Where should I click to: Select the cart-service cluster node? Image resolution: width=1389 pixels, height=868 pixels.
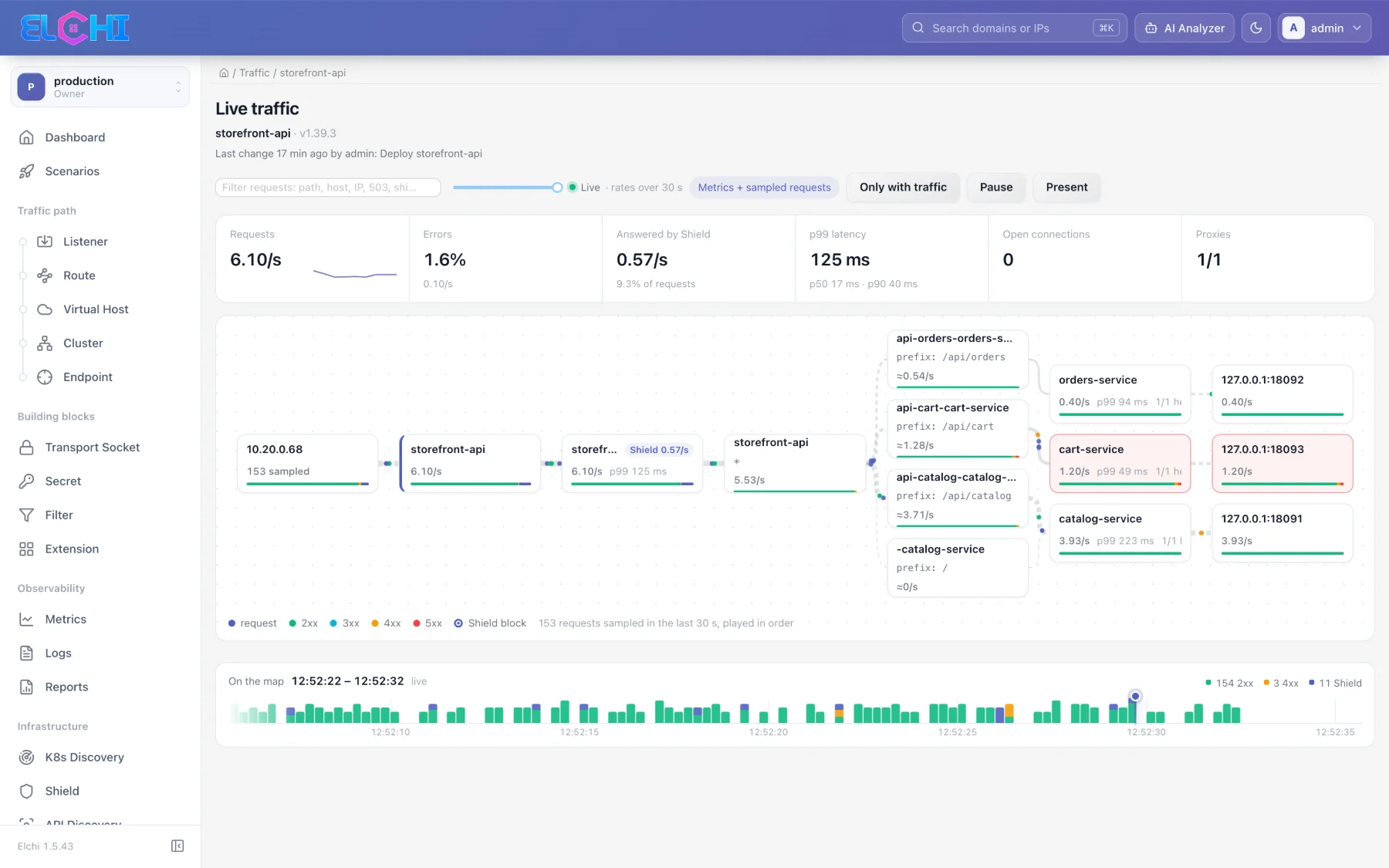(1120, 463)
